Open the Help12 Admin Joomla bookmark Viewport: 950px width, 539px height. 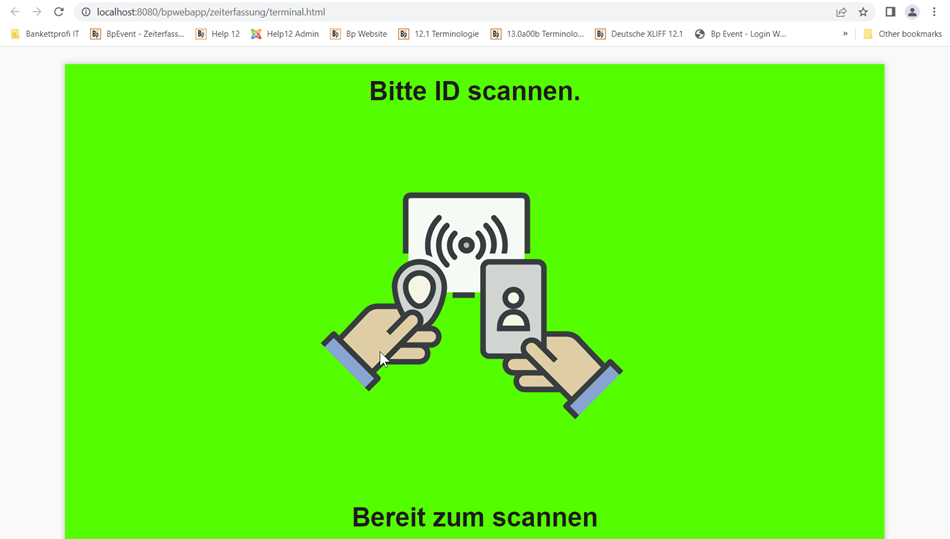(285, 34)
